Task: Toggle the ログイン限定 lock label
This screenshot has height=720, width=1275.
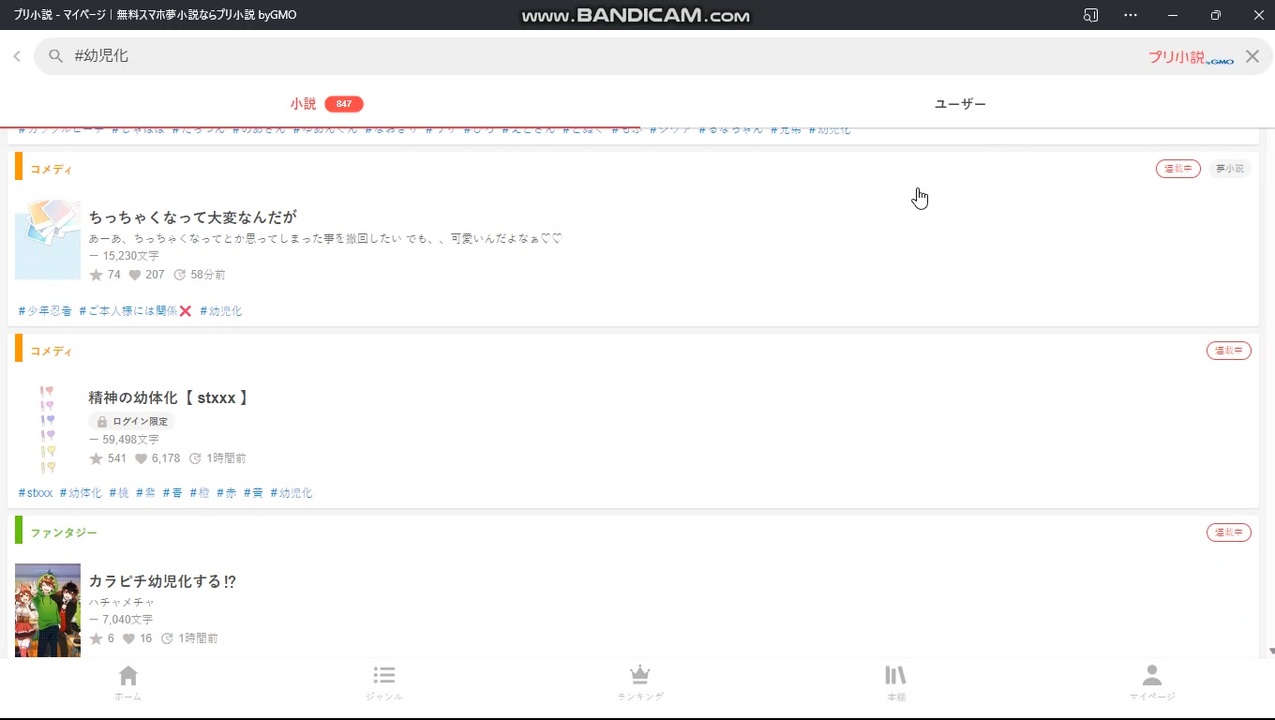Action: [x=131, y=421]
